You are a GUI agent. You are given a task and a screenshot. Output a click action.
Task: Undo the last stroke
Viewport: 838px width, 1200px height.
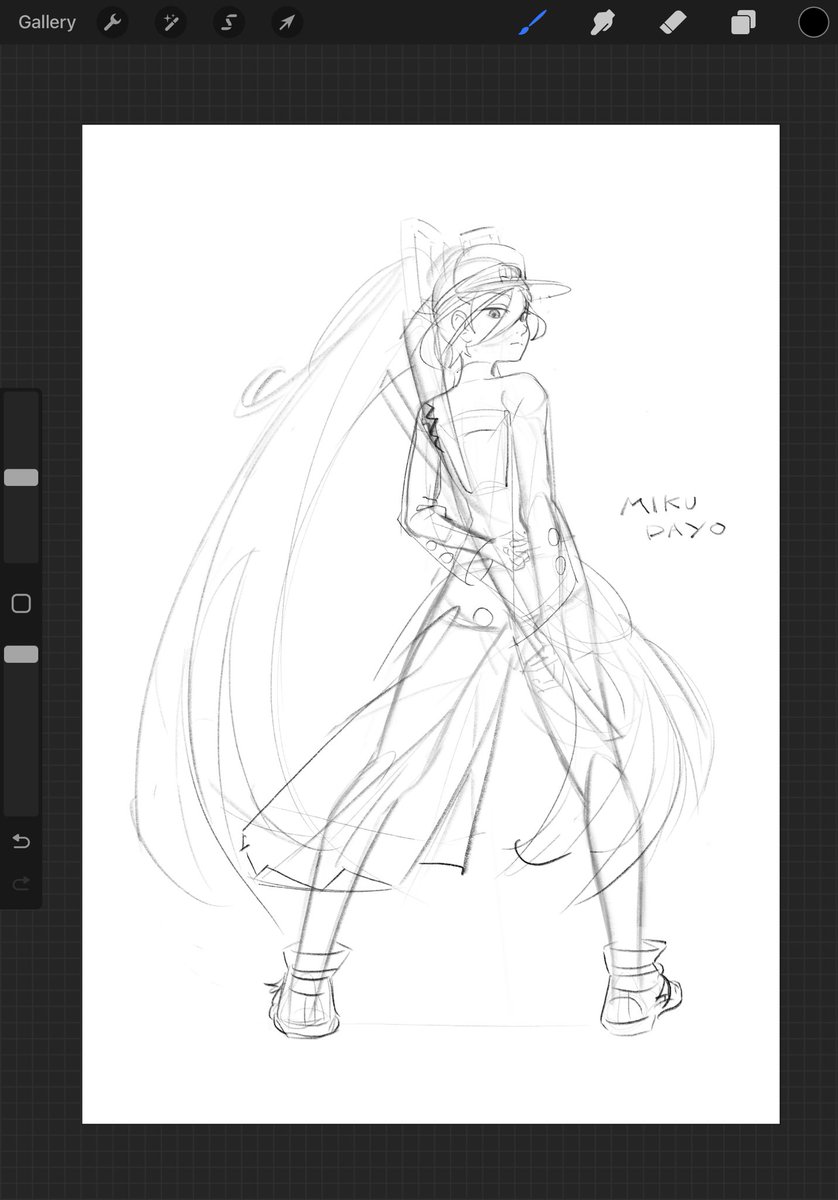21,841
